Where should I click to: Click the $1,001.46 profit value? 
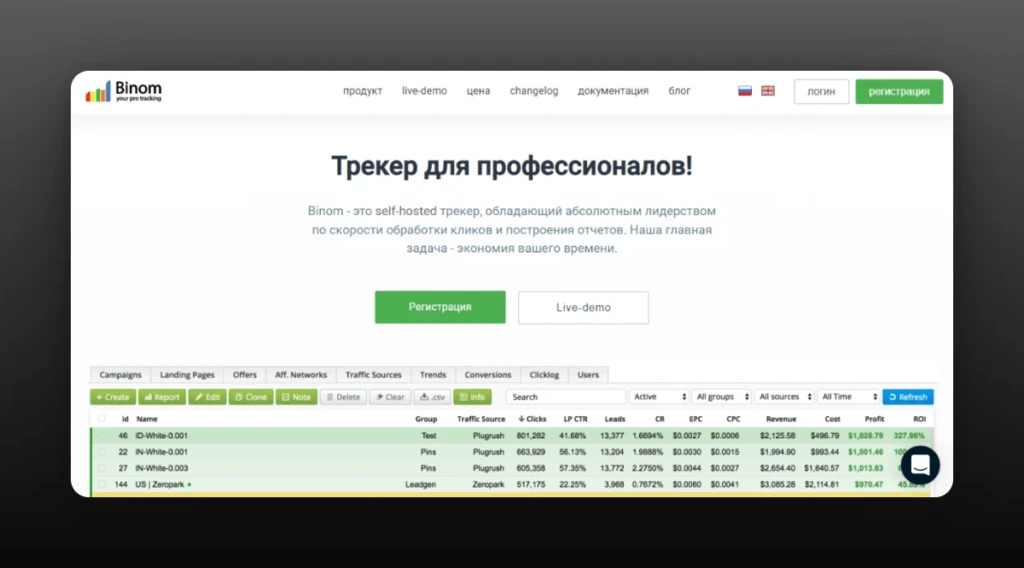865,452
